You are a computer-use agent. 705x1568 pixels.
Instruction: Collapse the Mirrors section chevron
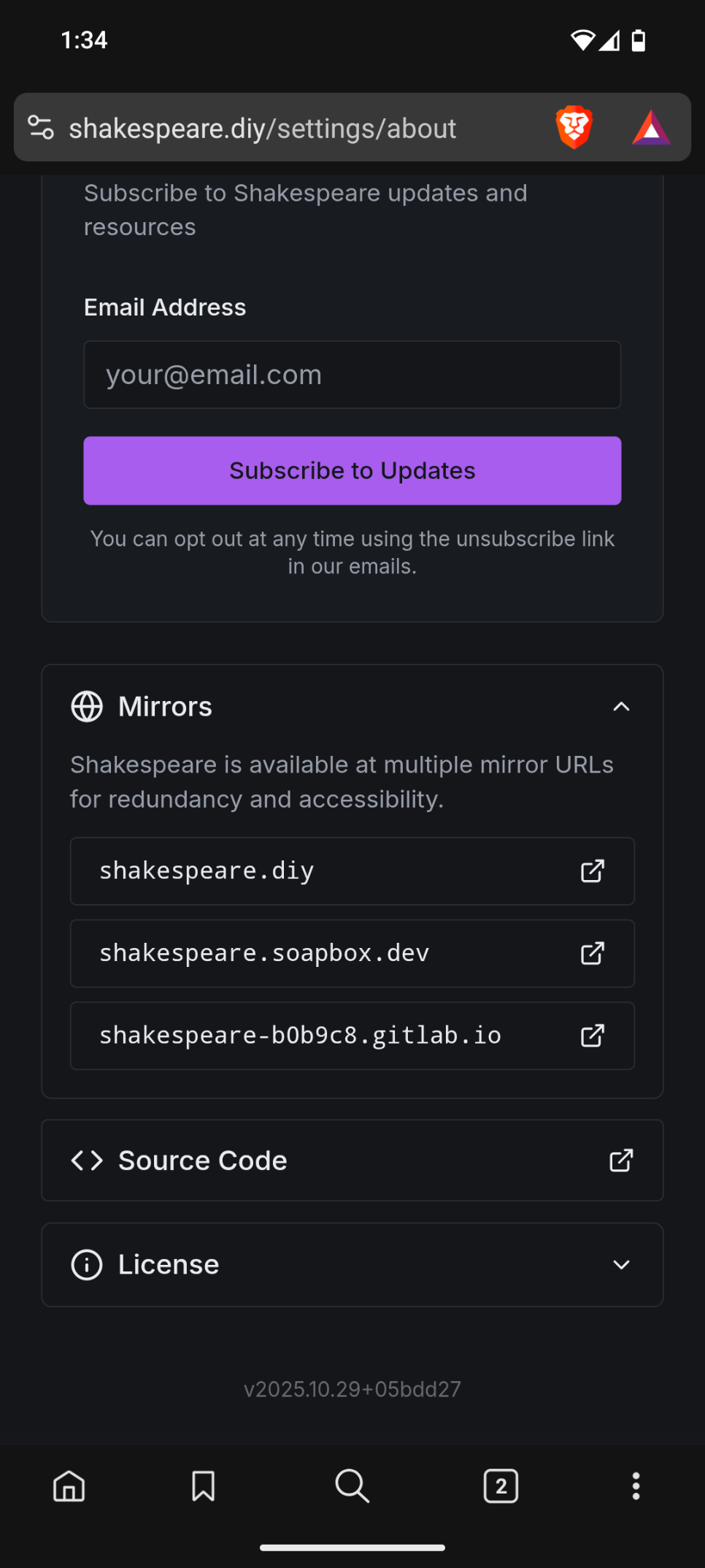[621, 707]
